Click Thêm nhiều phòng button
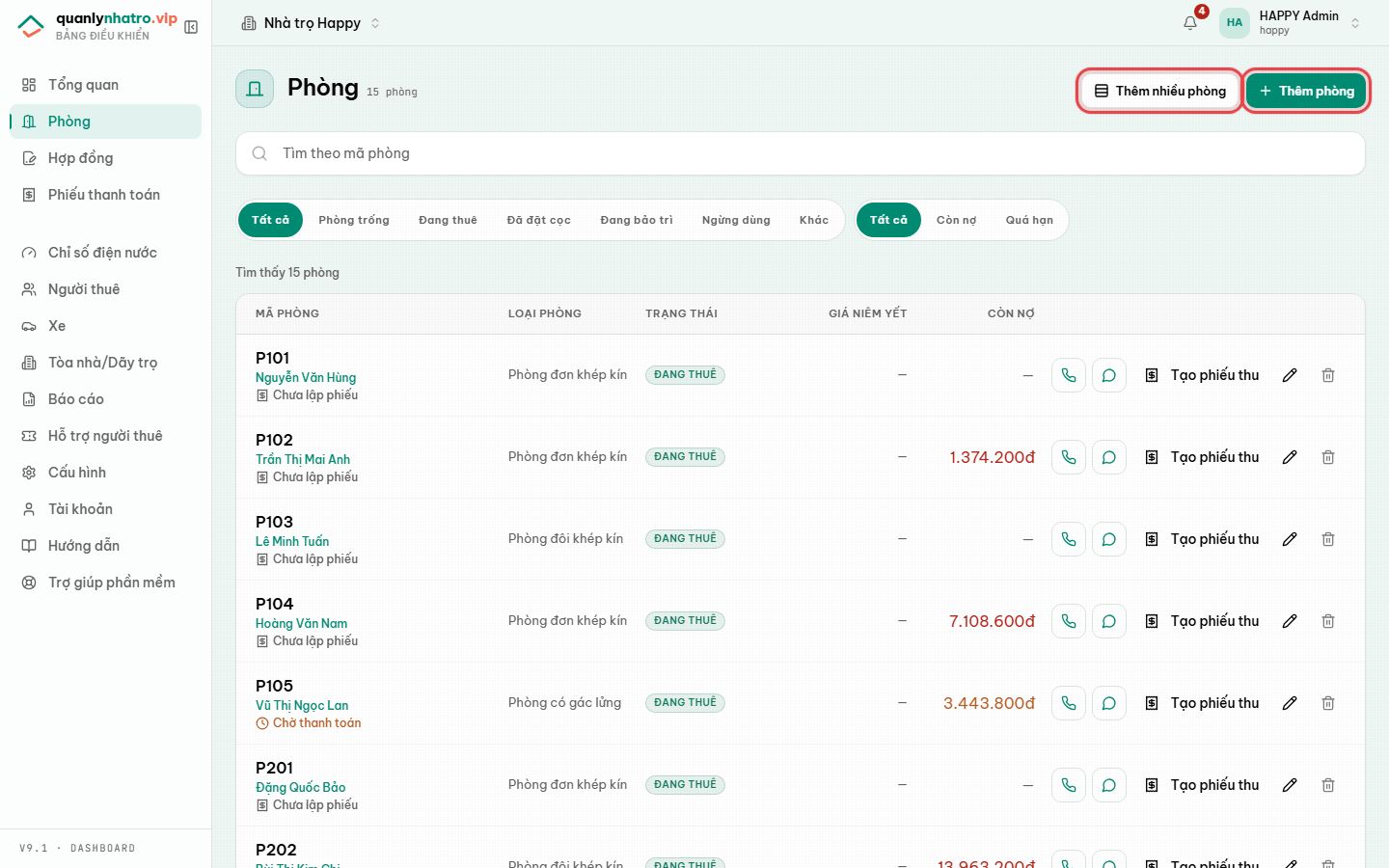Viewport: 1389px width, 868px height. coord(1159,91)
